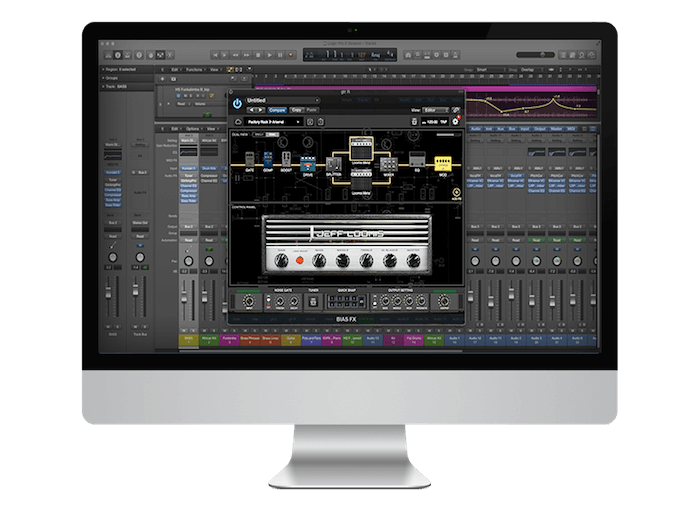Click the master volume slider in Logic toolbar
698x524 pixels.
coord(535,55)
